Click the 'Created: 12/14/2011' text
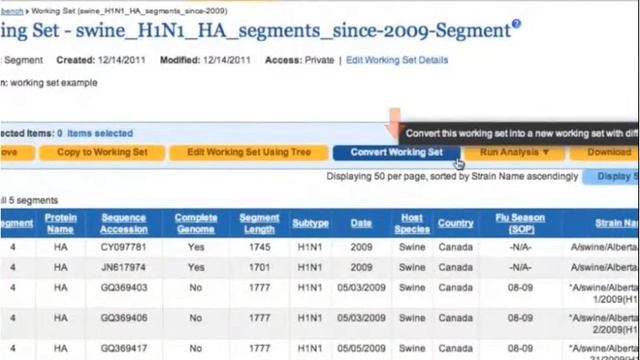This screenshot has height=360, width=640. (x=101, y=60)
